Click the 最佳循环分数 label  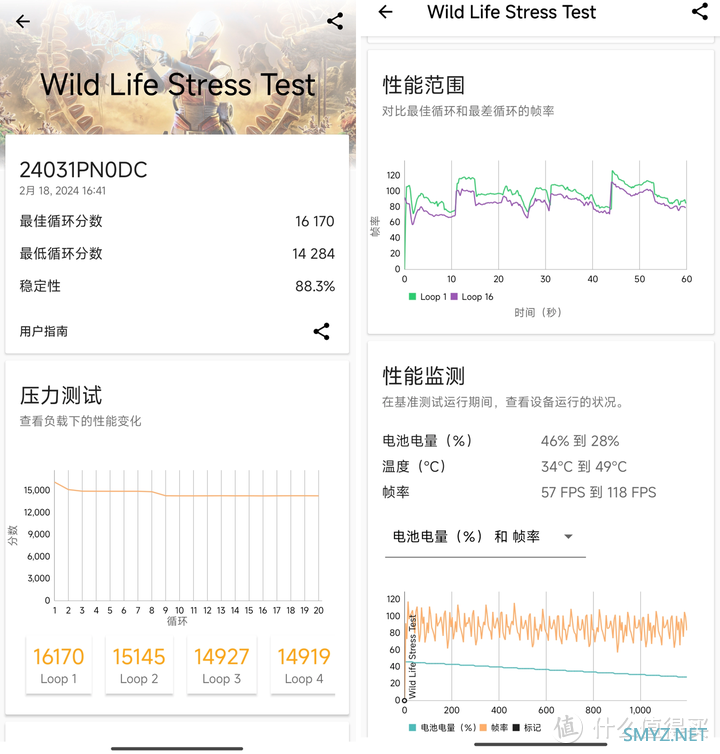[x=61, y=221]
